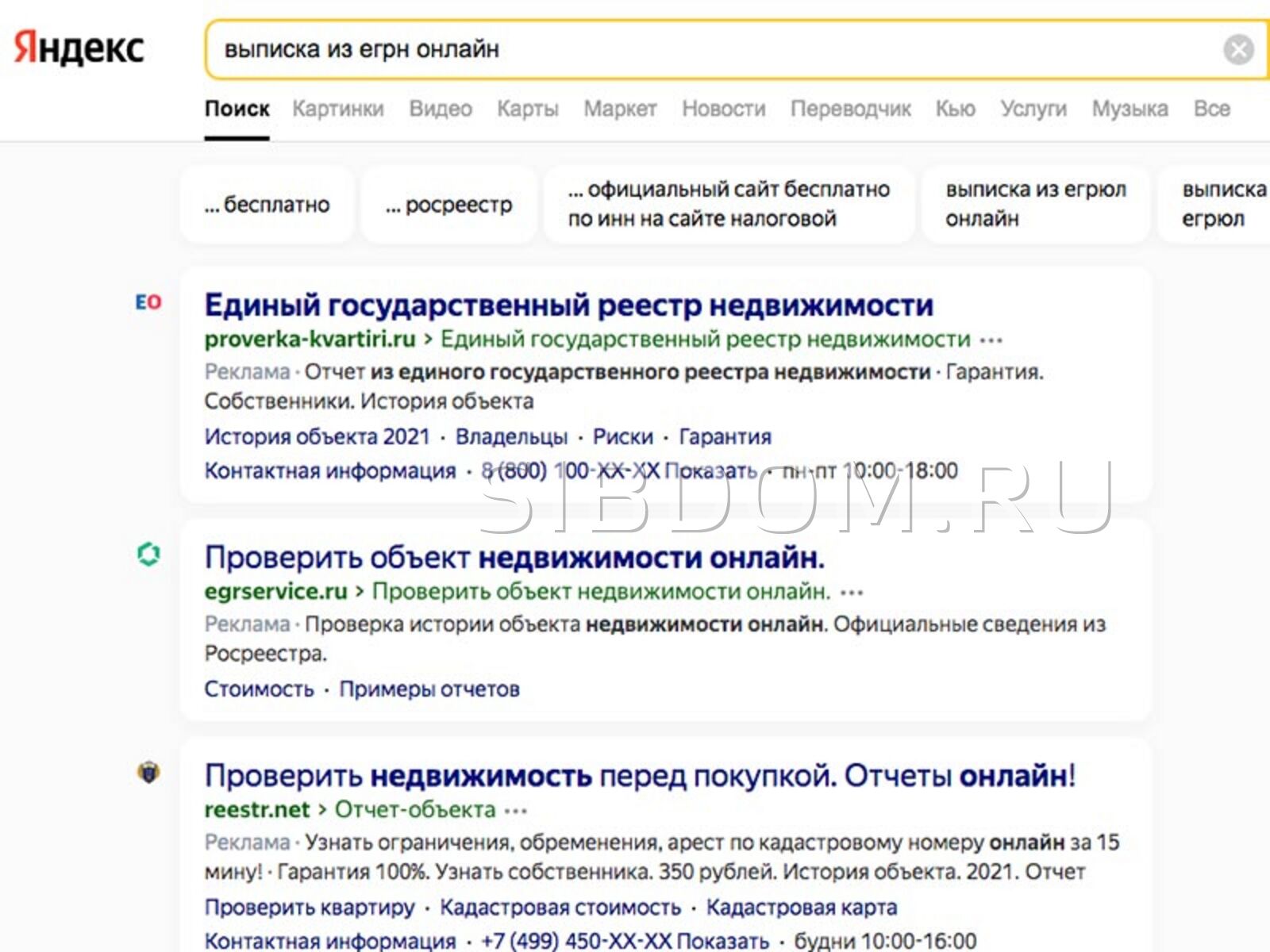The height and width of the screenshot is (952, 1270).
Task: Open the 'Проверить квартиру' sitelink
Action: point(310,908)
